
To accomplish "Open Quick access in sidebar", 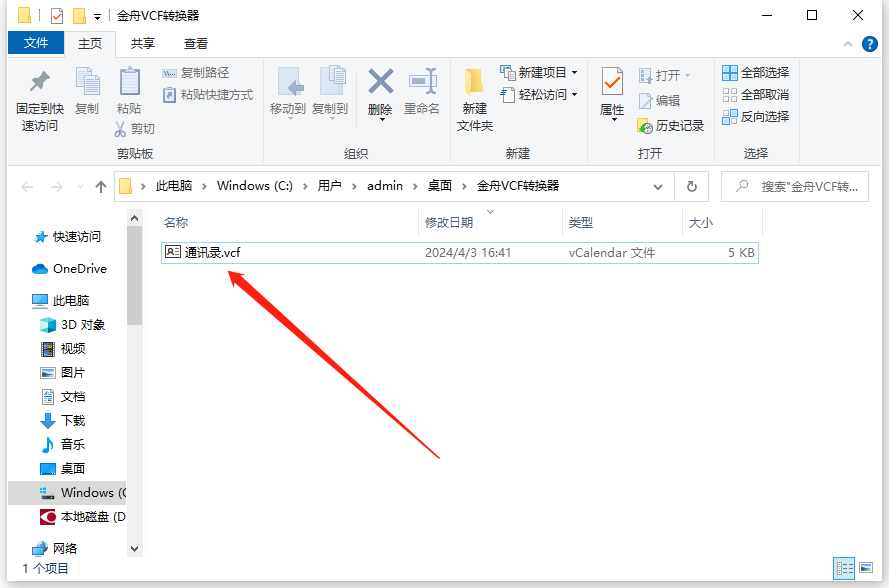I will (68, 236).
